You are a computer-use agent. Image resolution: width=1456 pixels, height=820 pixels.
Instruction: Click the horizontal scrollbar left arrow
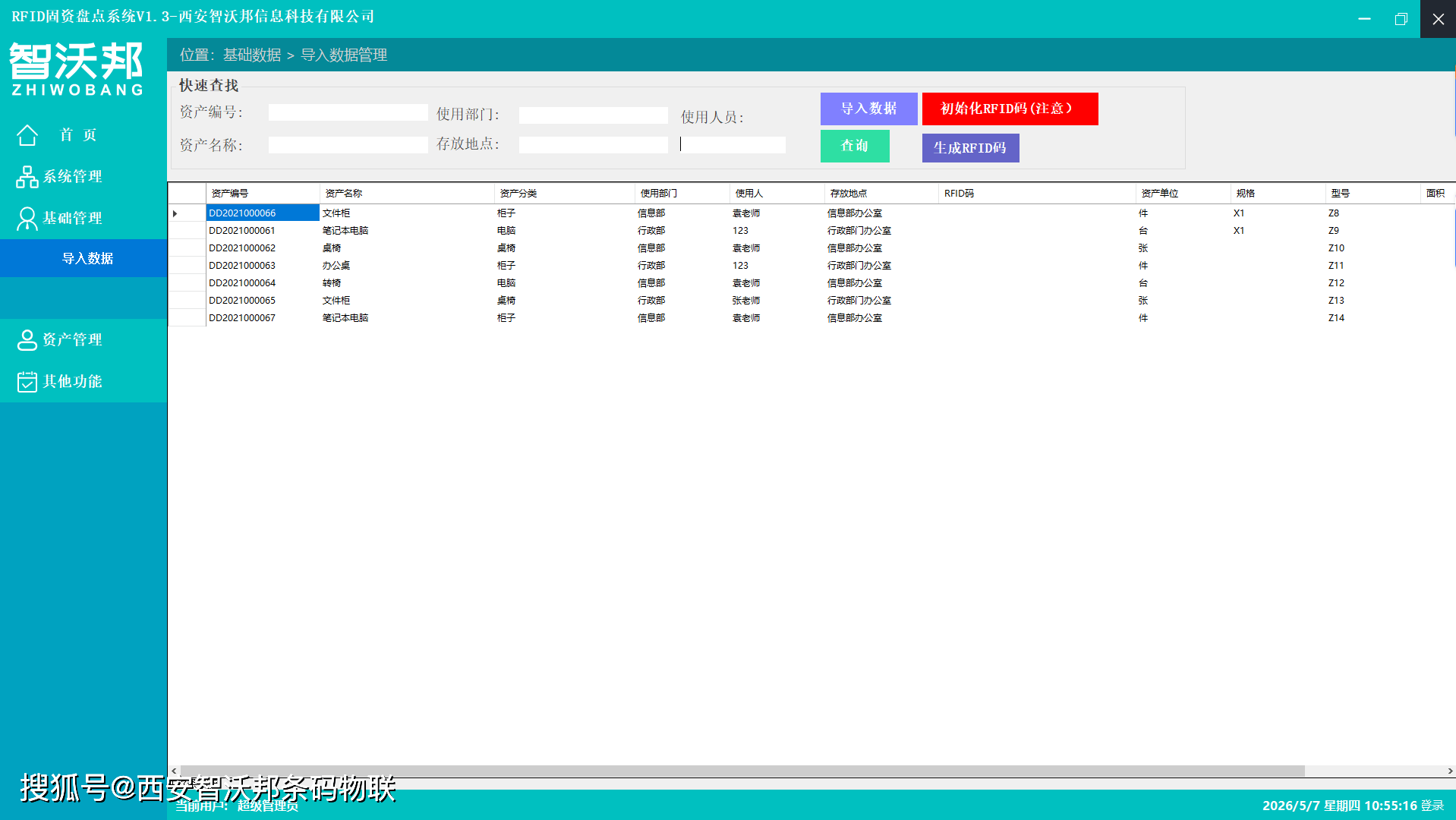tap(174, 771)
